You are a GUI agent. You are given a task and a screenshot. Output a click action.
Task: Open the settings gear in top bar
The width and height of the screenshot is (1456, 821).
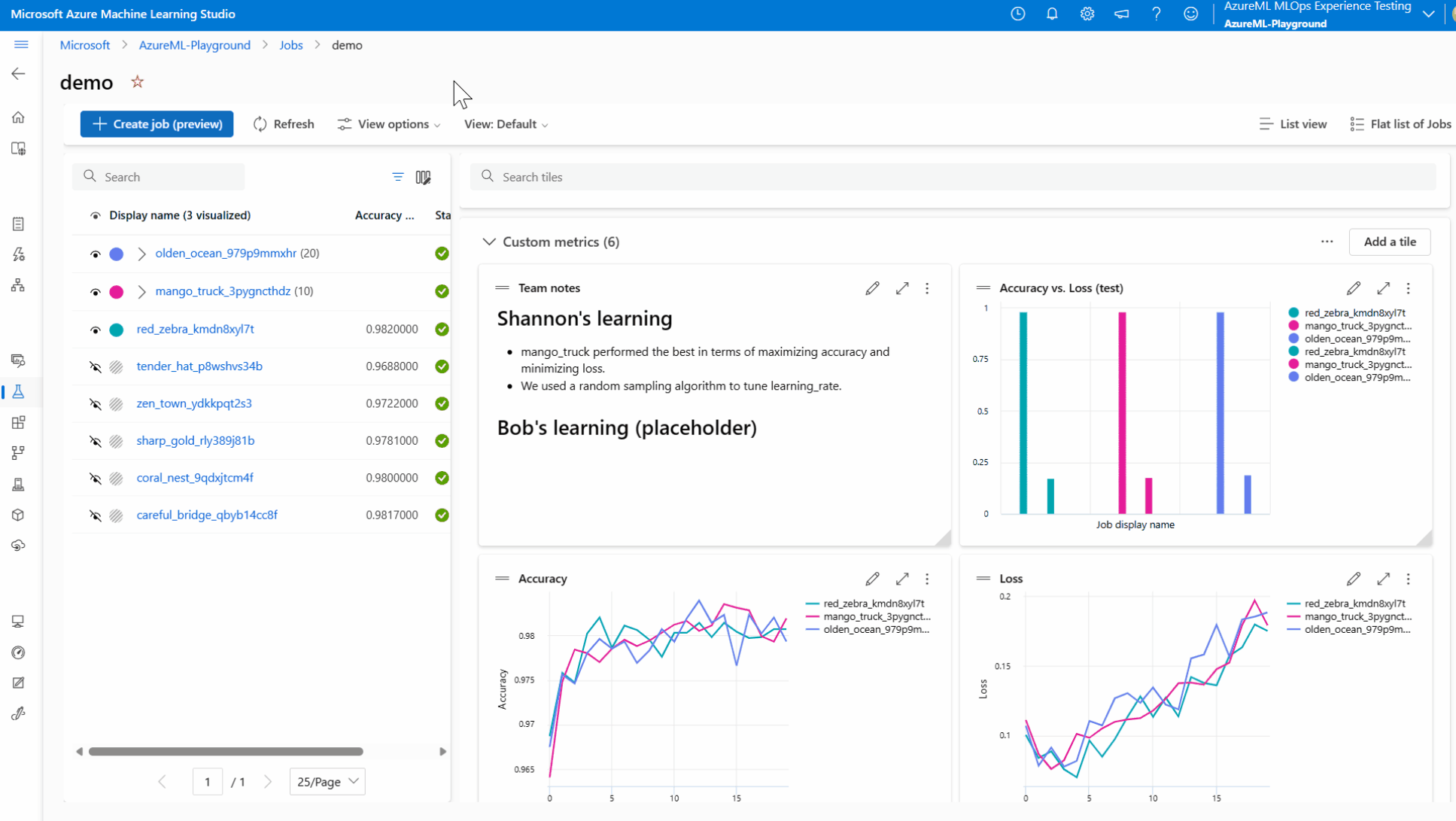tap(1087, 14)
